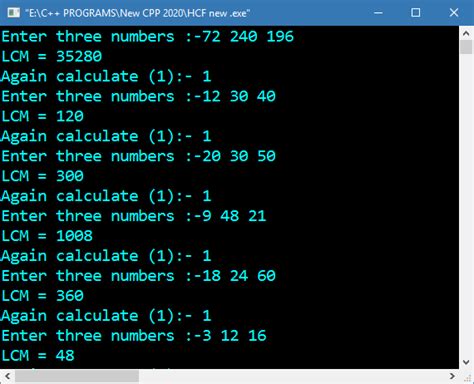
Task: Click the result "LCM = 120"
Action: [42, 116]
